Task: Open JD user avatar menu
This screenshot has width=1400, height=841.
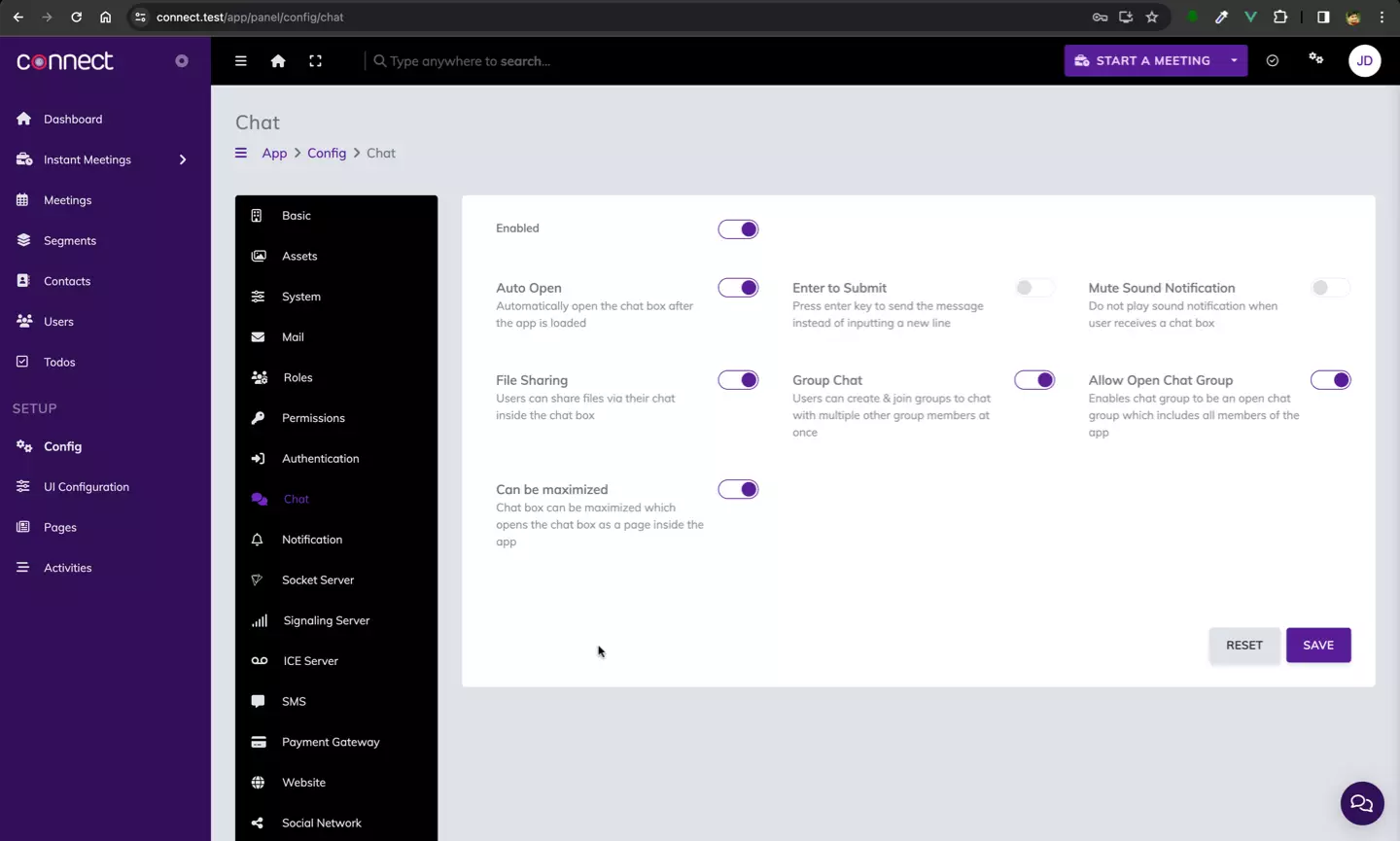Action: 1365,60
